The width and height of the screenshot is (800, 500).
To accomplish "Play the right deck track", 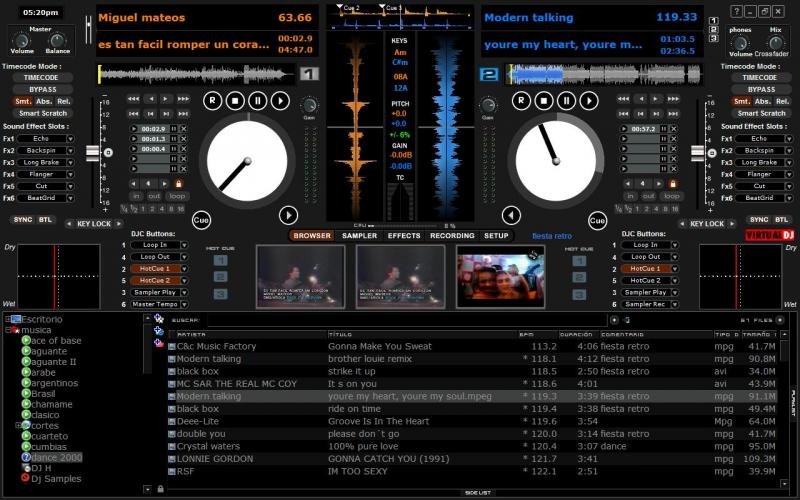I will click(589, 101).
